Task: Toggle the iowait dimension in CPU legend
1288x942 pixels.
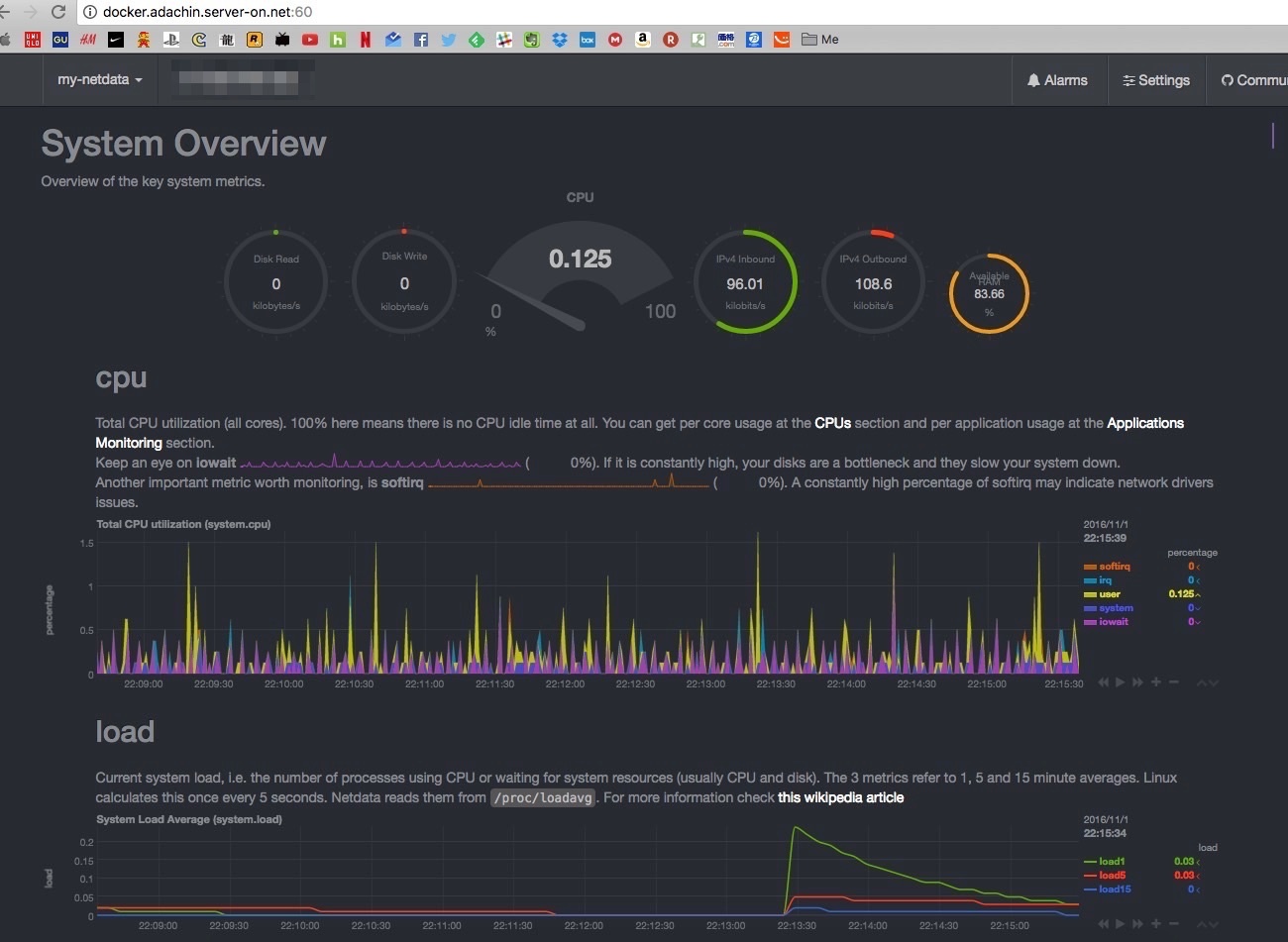Action: pyautogui.click(x=1113, y=622)
